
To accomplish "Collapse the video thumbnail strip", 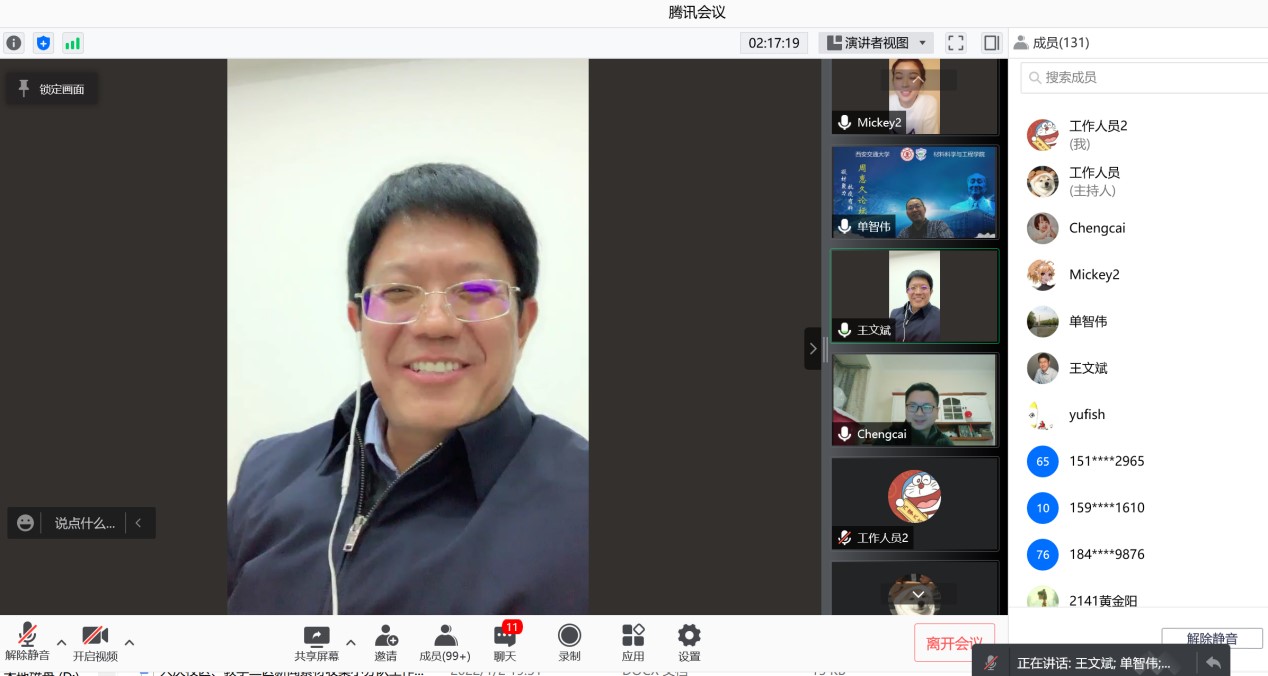I will [812, 349].
